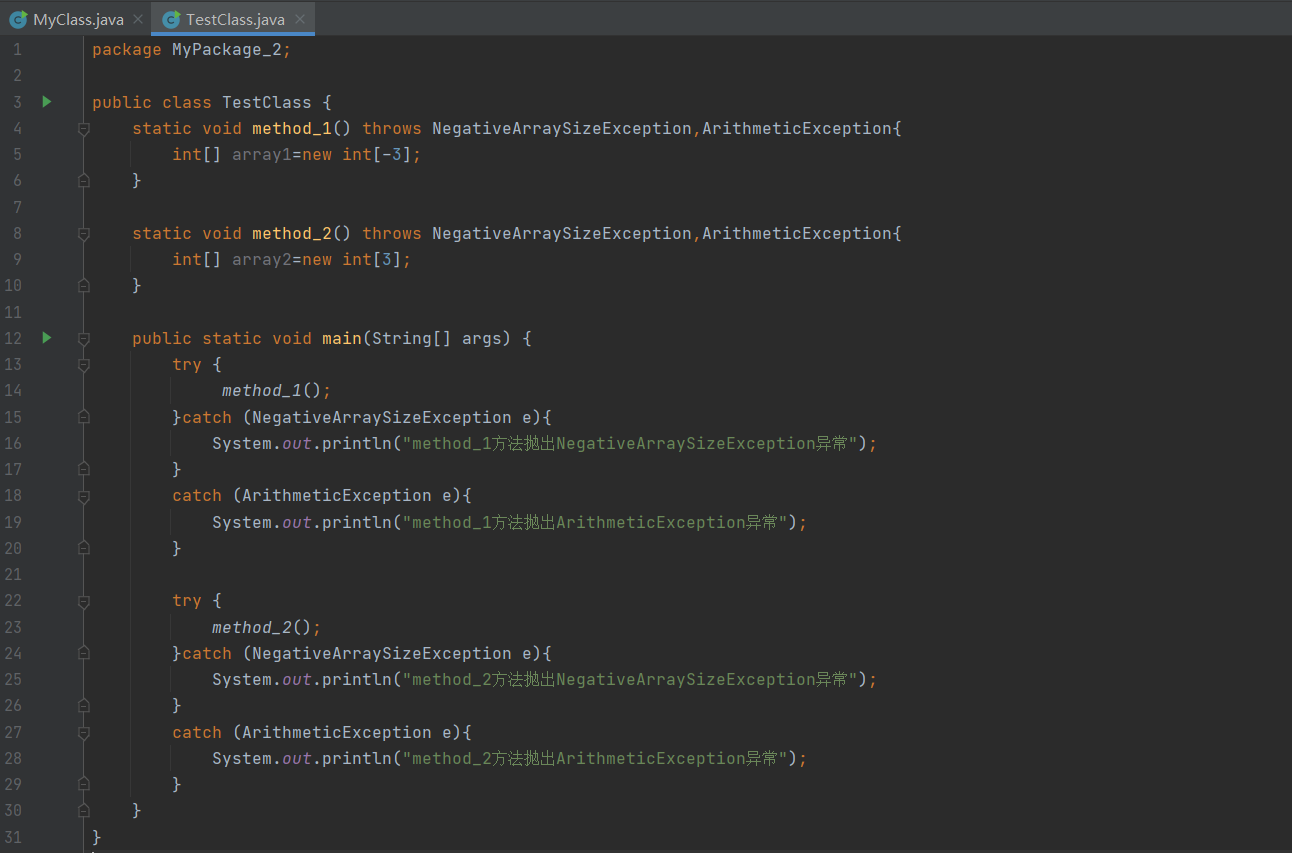
Task: Click the 'array1' variable on line 5
Action: pyautogui.click(x=262, y=154)
